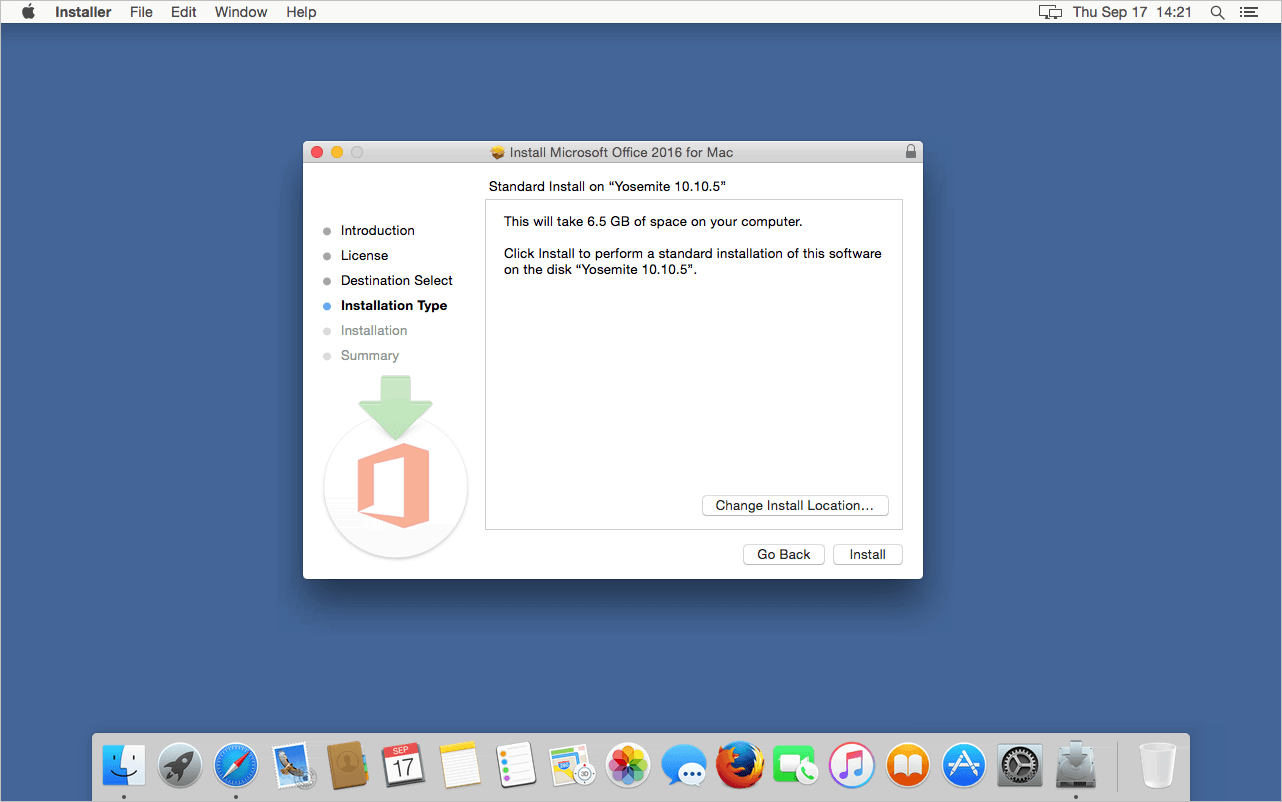Click the package icon in installer title
1282x802 pixels.
498,152
